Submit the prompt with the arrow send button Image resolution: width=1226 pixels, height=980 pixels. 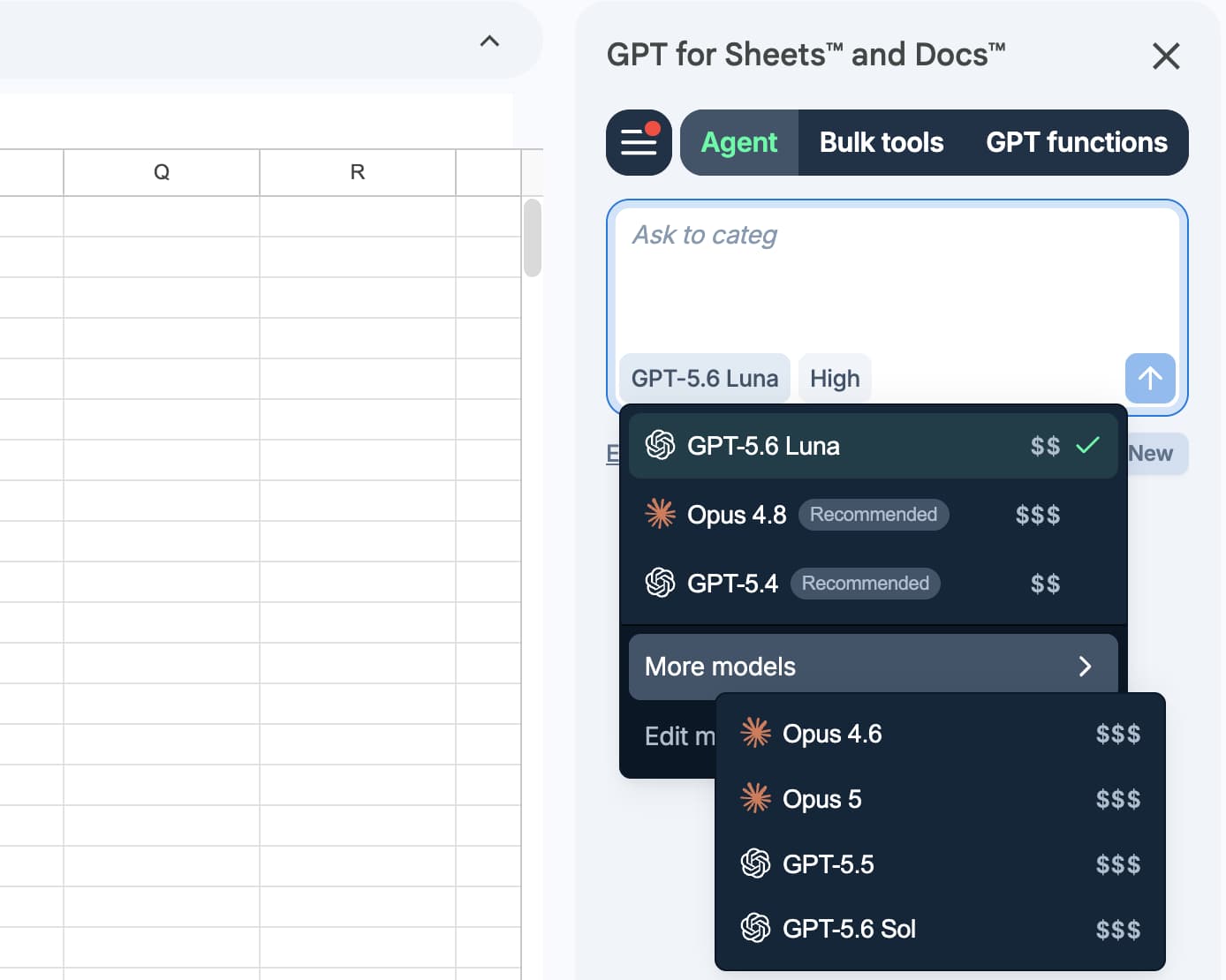click(1150, 378)
